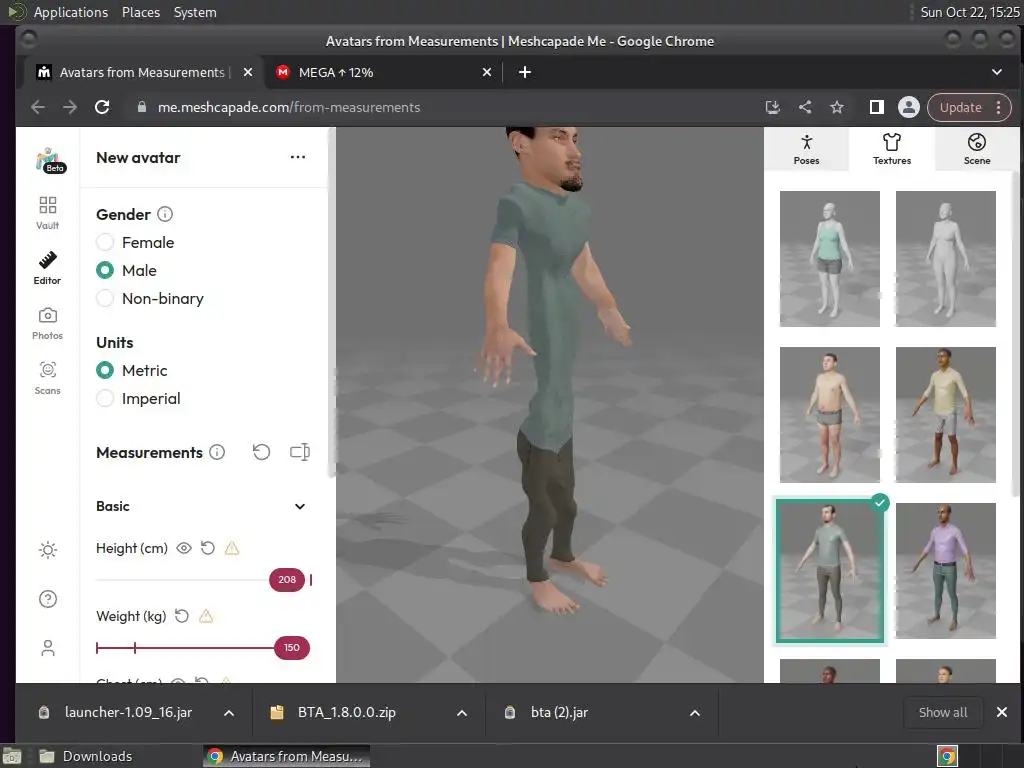
Task: Open Chrome three-dot menu next to Update
Action: pos(999,107)
